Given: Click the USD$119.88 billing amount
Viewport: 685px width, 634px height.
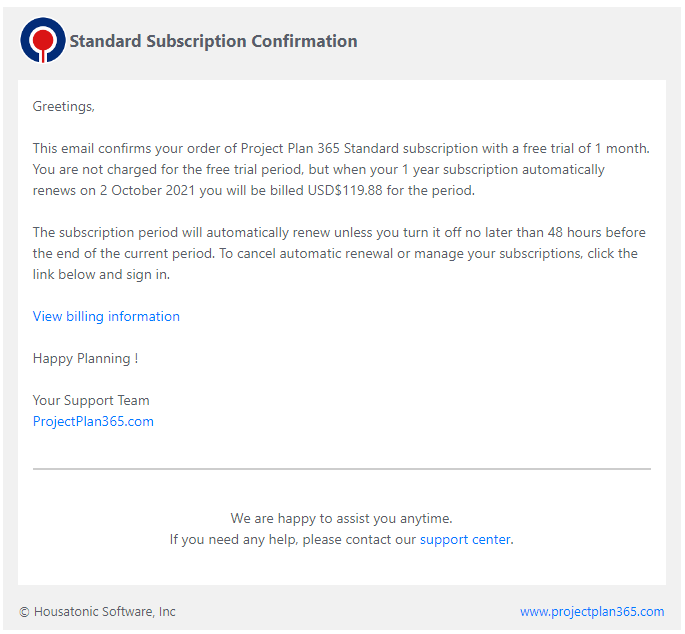Looking at the screenshot, I should point(345,191).
